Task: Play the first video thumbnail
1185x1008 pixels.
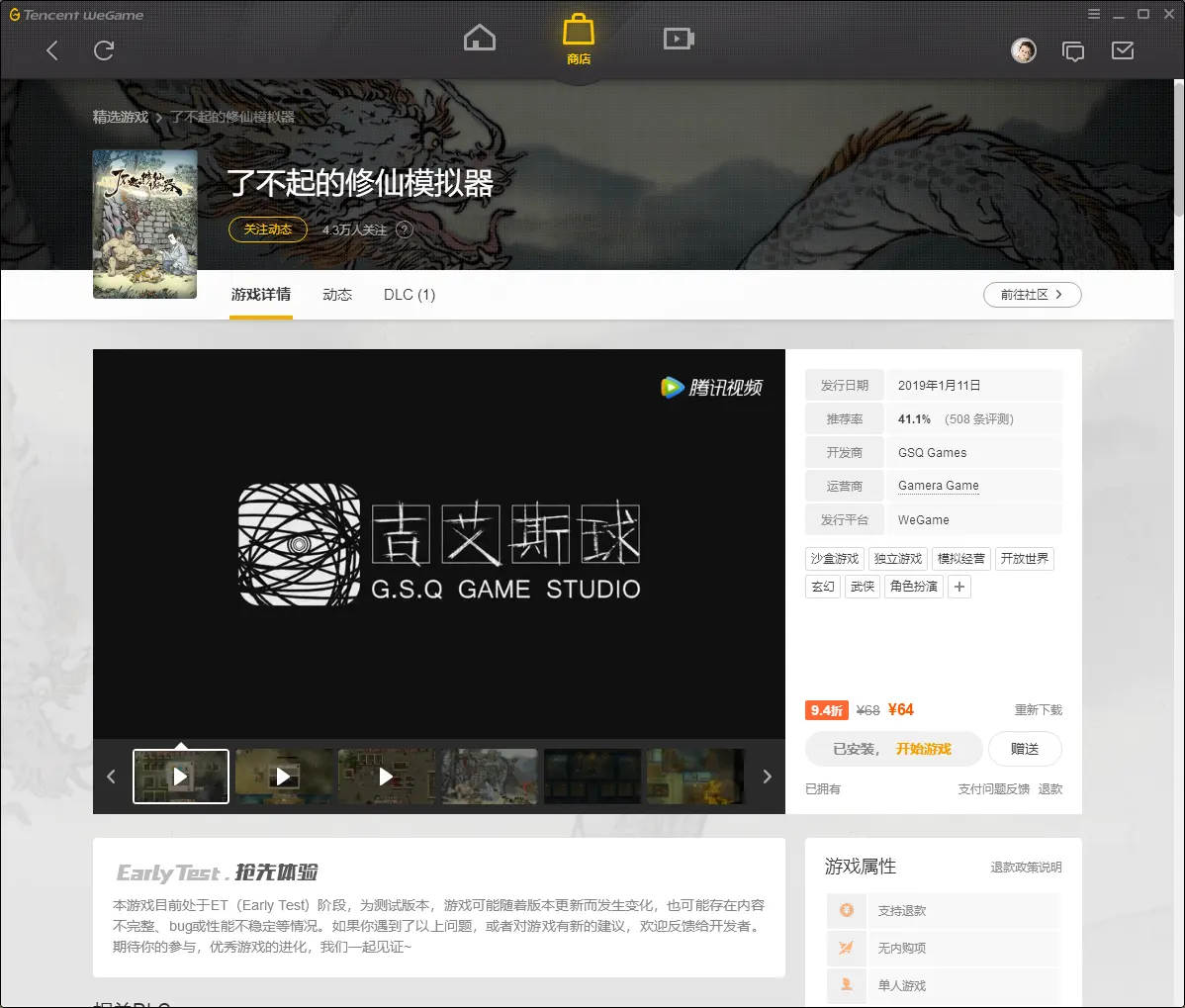Action: [181, 776]
